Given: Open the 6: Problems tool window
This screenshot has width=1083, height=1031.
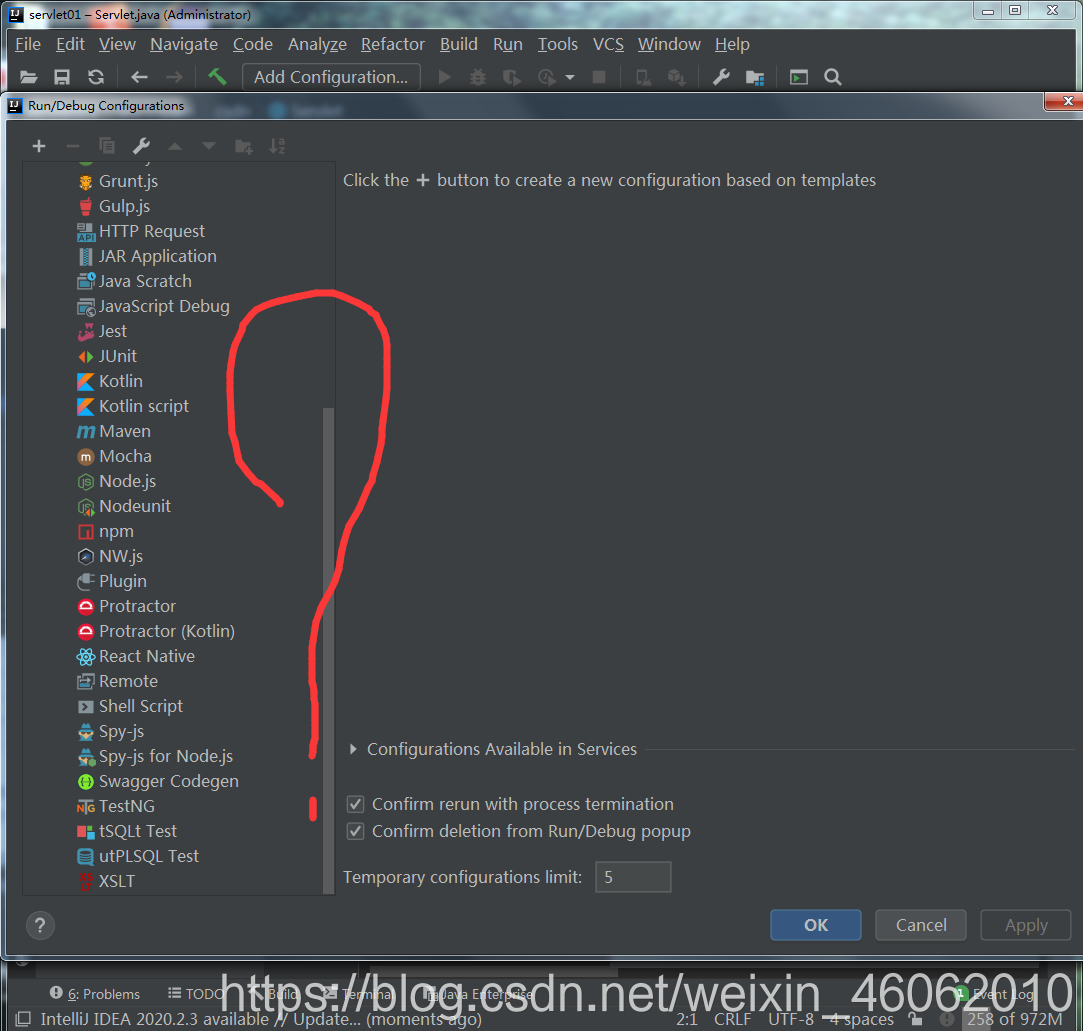Looking at the screenshot, I should 95,994.
